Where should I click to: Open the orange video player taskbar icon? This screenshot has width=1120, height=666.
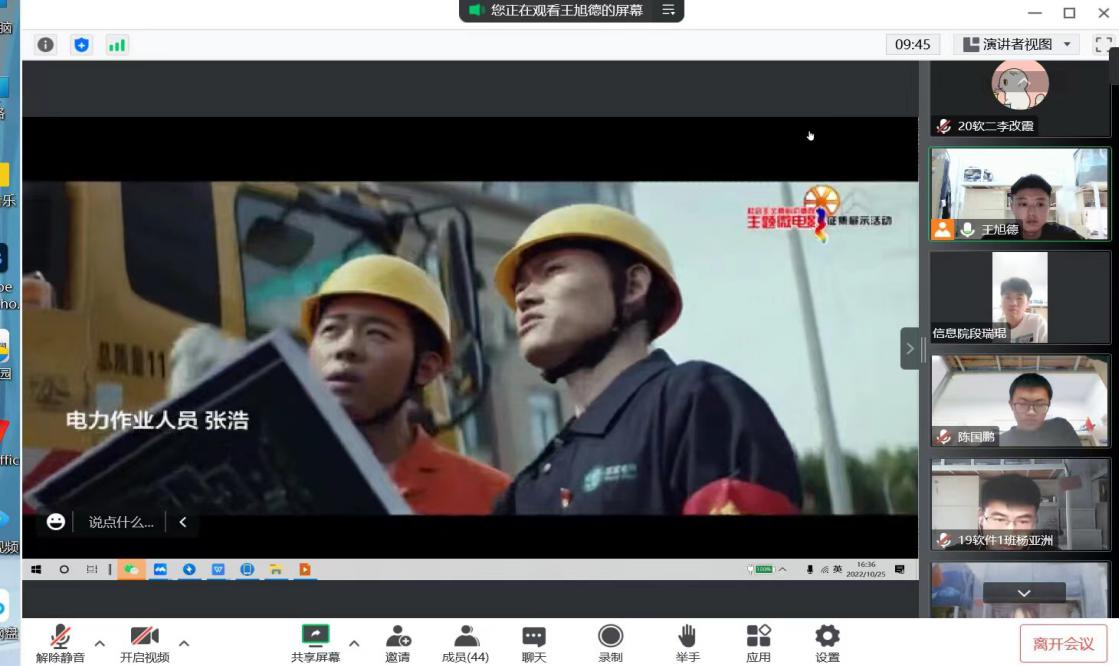tap(305, 570)
